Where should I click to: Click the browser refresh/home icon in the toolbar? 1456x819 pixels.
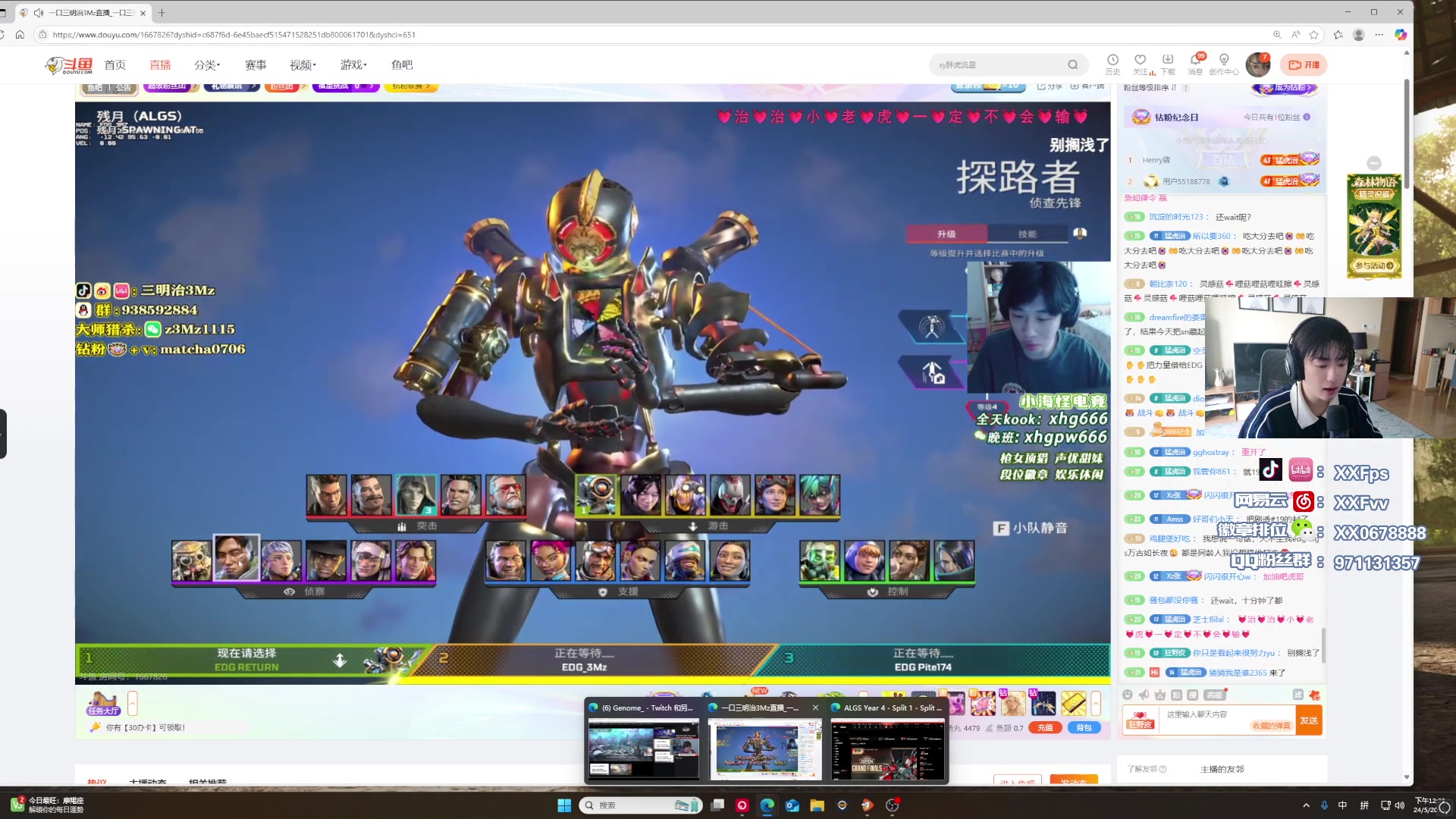tap(20, 34)
